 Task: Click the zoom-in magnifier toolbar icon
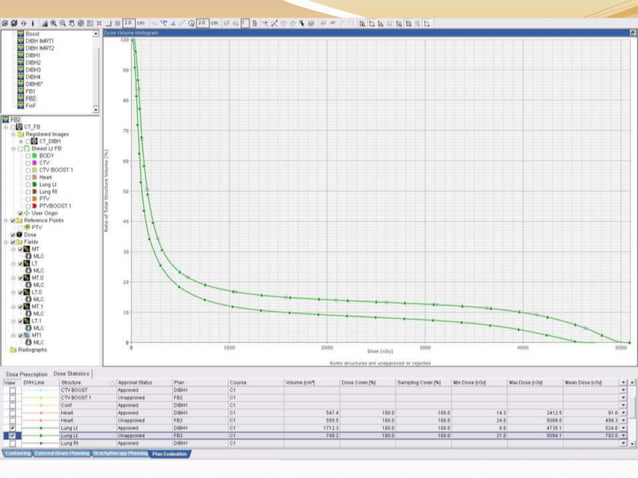[x=53, y=22]
